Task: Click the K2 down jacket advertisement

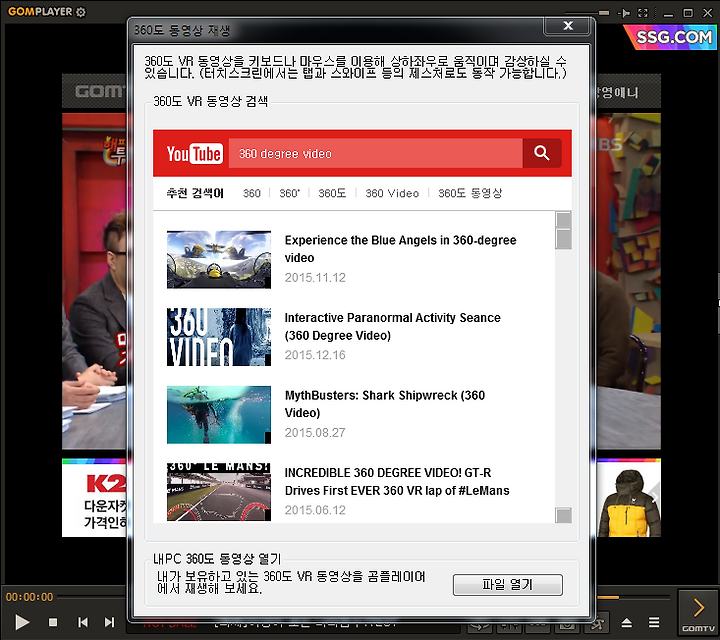Action: 94,499
